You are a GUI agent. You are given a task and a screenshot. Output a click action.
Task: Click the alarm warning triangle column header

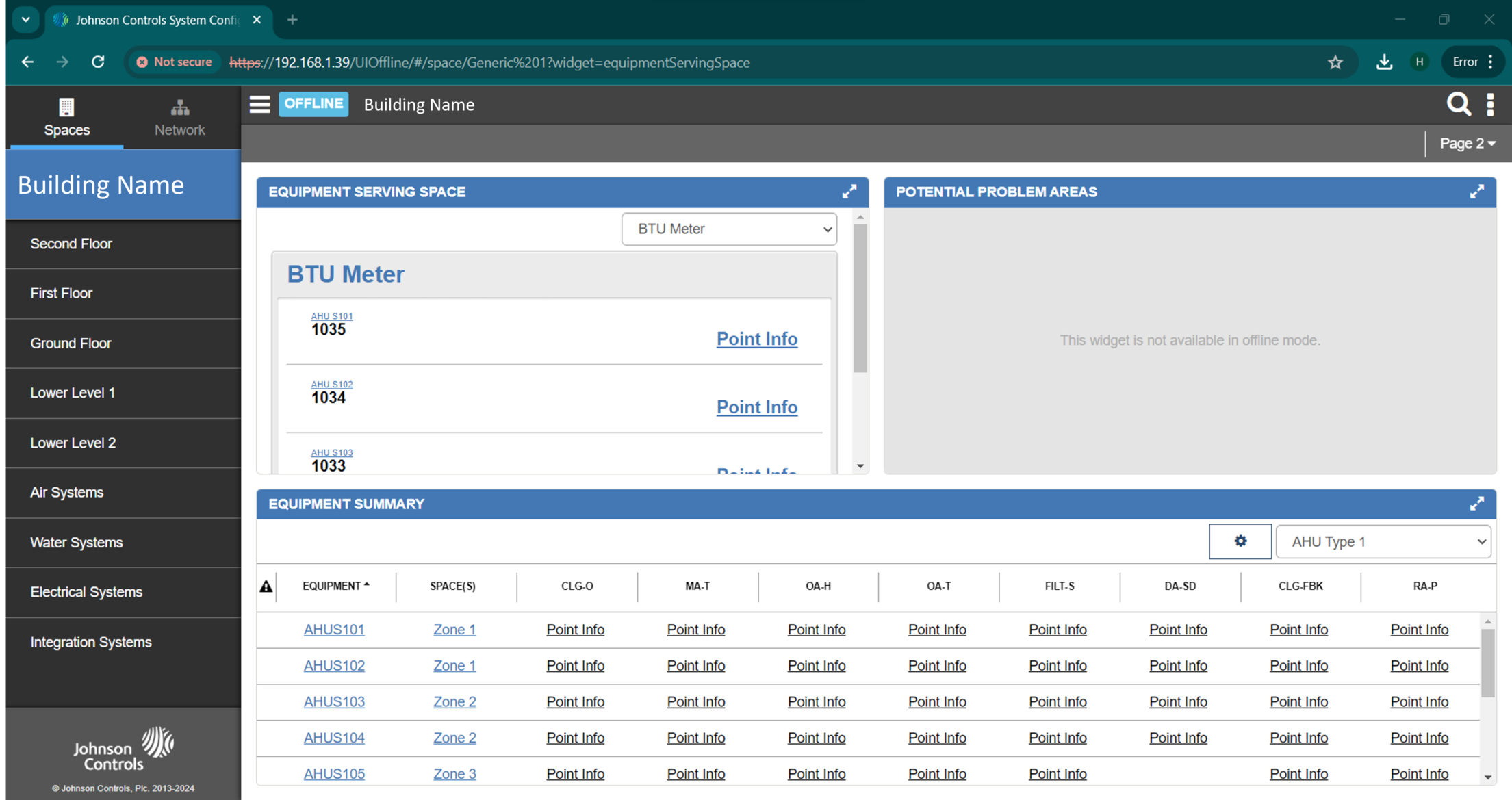pyautogui.click(x=266, y=586)
